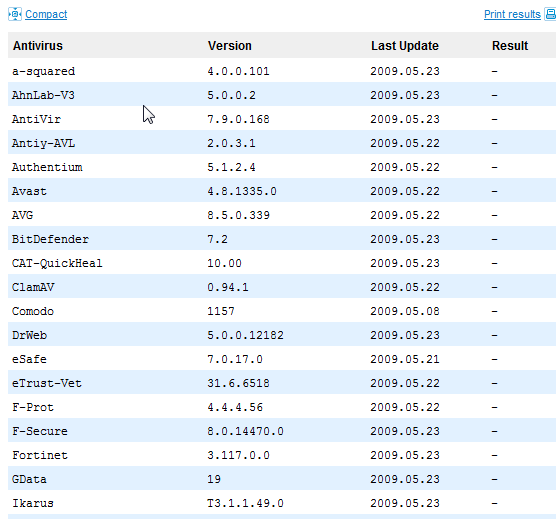Click the AntiVir antivirus entry
The width and height of the screenshot is (556, 519).
[x=36, y=119]
